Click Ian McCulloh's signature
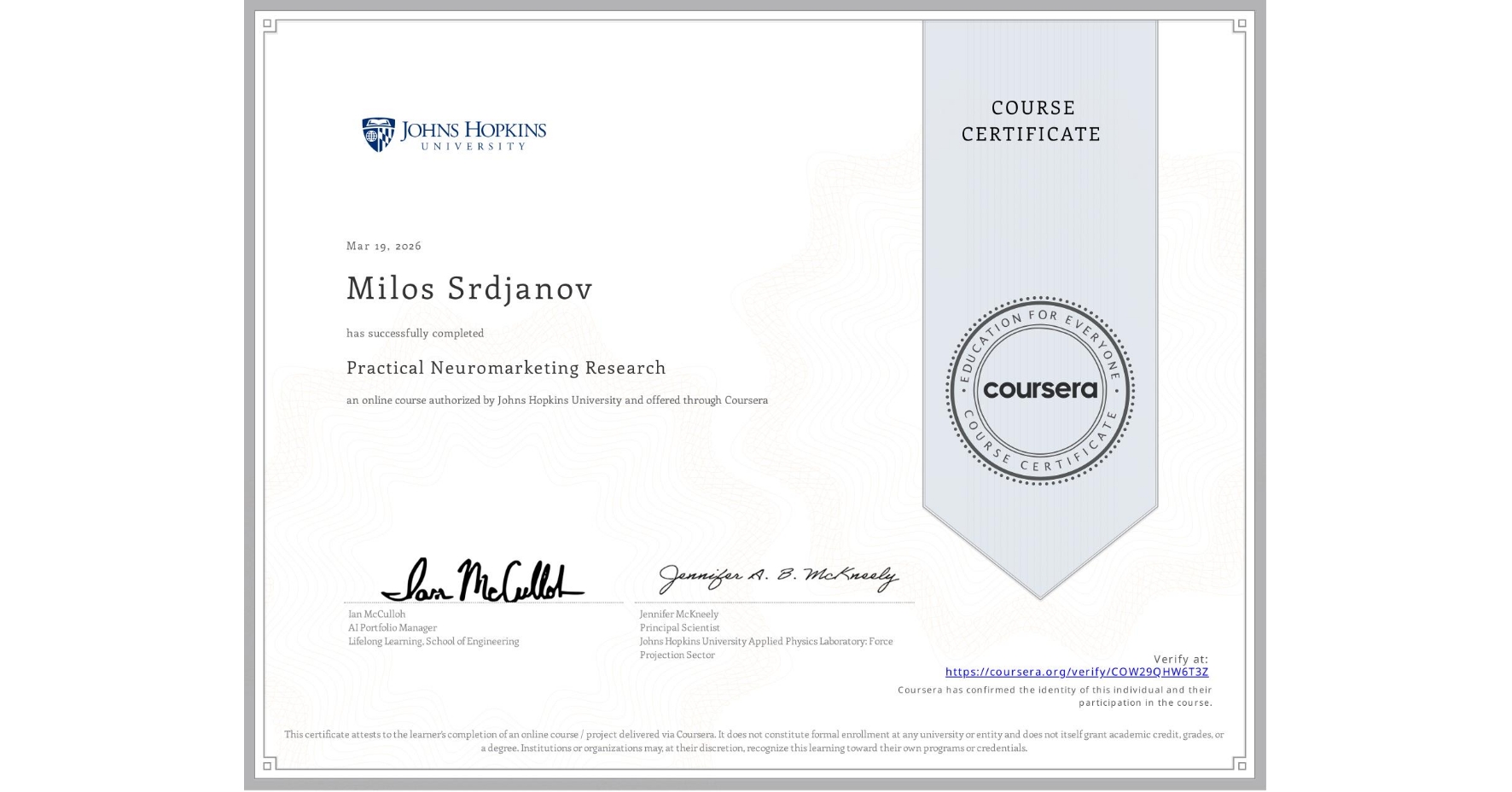Viewport: 1512px width, 792px height. [x=483, y=580]
